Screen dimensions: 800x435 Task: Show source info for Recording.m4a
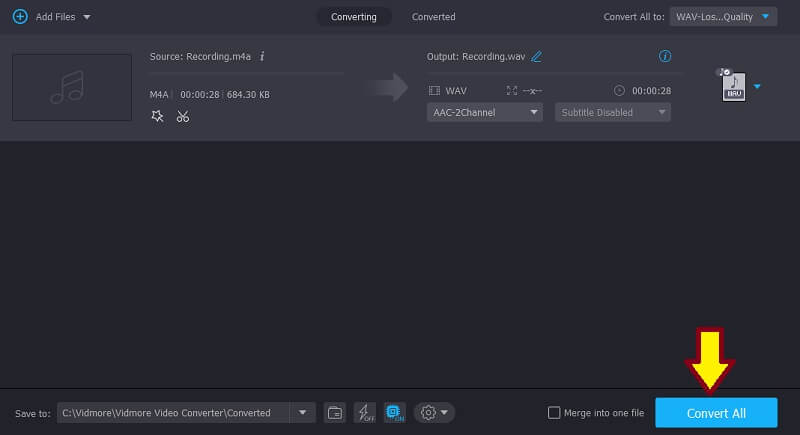262,57
